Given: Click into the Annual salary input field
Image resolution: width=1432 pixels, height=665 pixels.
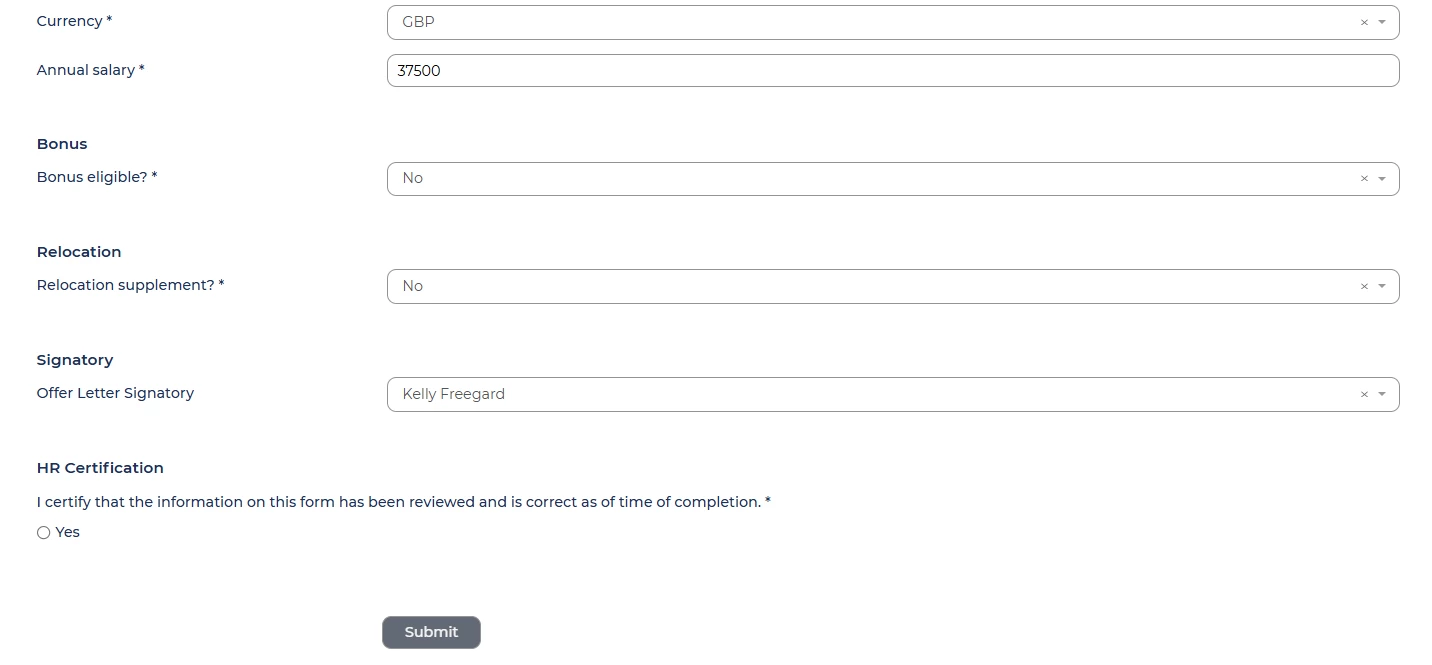Looking at the screenshot, I should tap(892, 71).
